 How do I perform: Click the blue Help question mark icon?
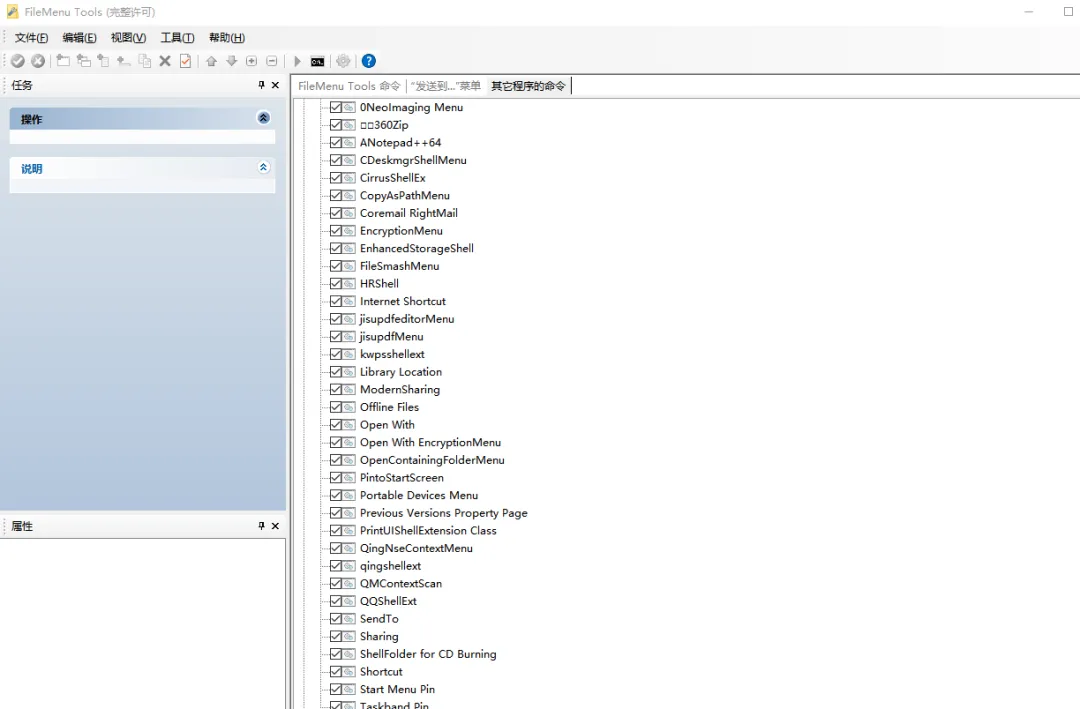(368, 61)
